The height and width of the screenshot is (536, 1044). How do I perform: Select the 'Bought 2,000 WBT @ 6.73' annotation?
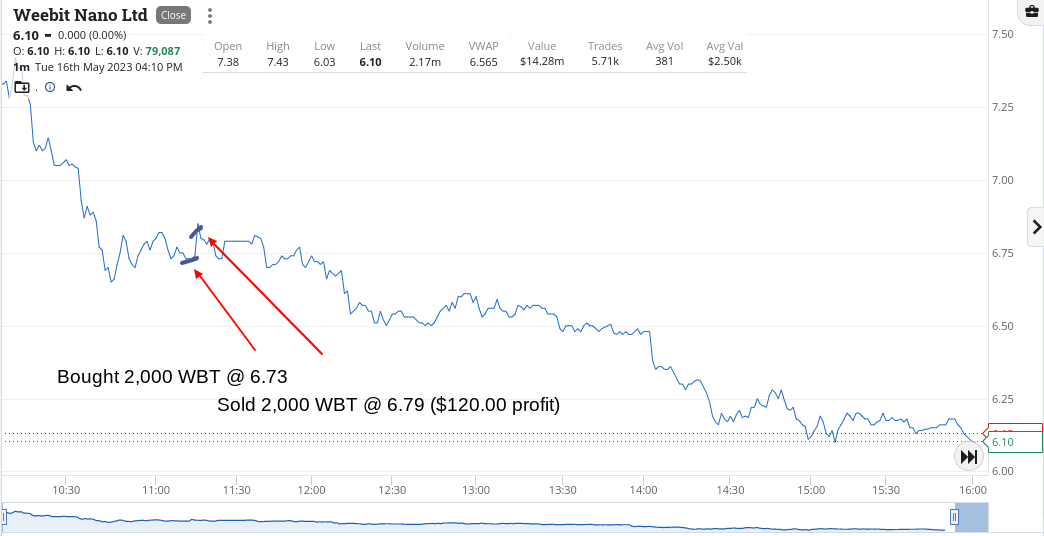coord(172,377)
